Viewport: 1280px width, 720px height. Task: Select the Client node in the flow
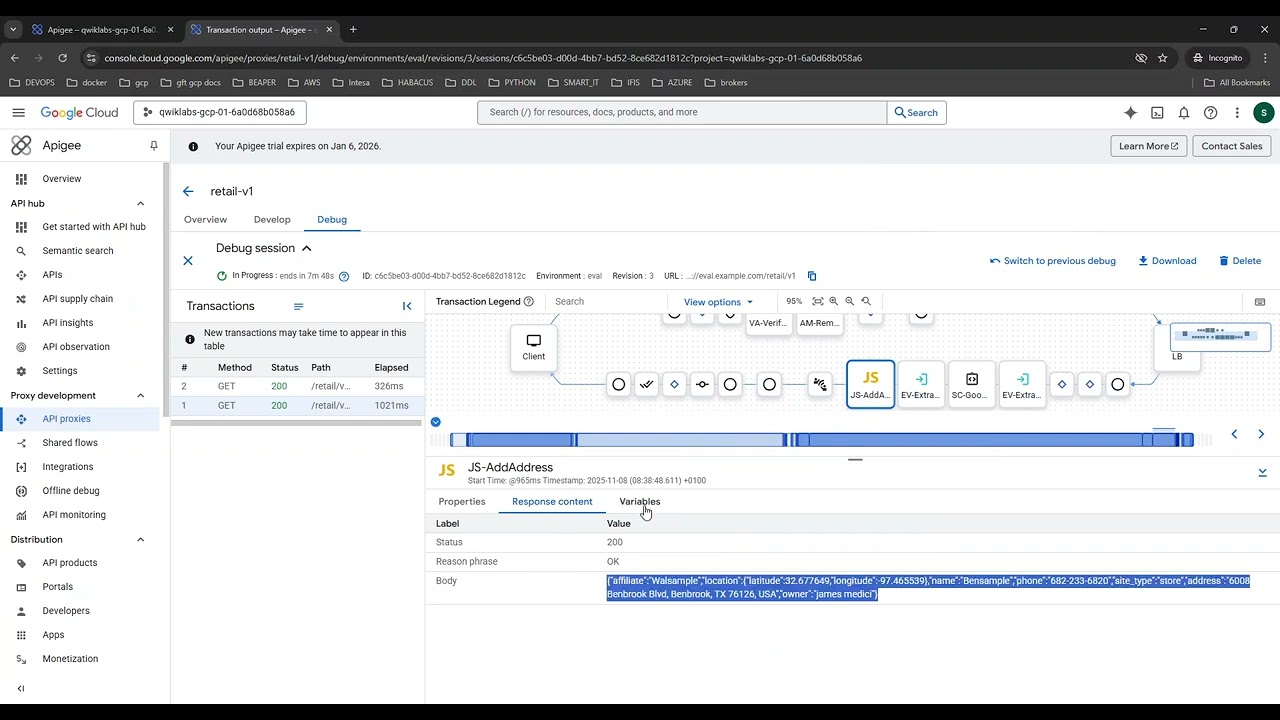(x=534, y=348)
